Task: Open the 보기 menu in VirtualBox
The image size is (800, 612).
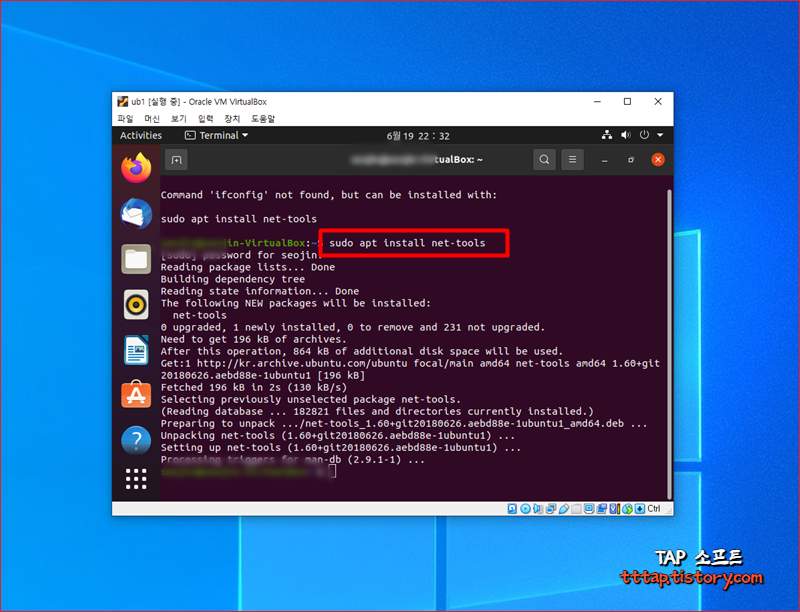Action: pyautogui.click(x=178, y=119)
